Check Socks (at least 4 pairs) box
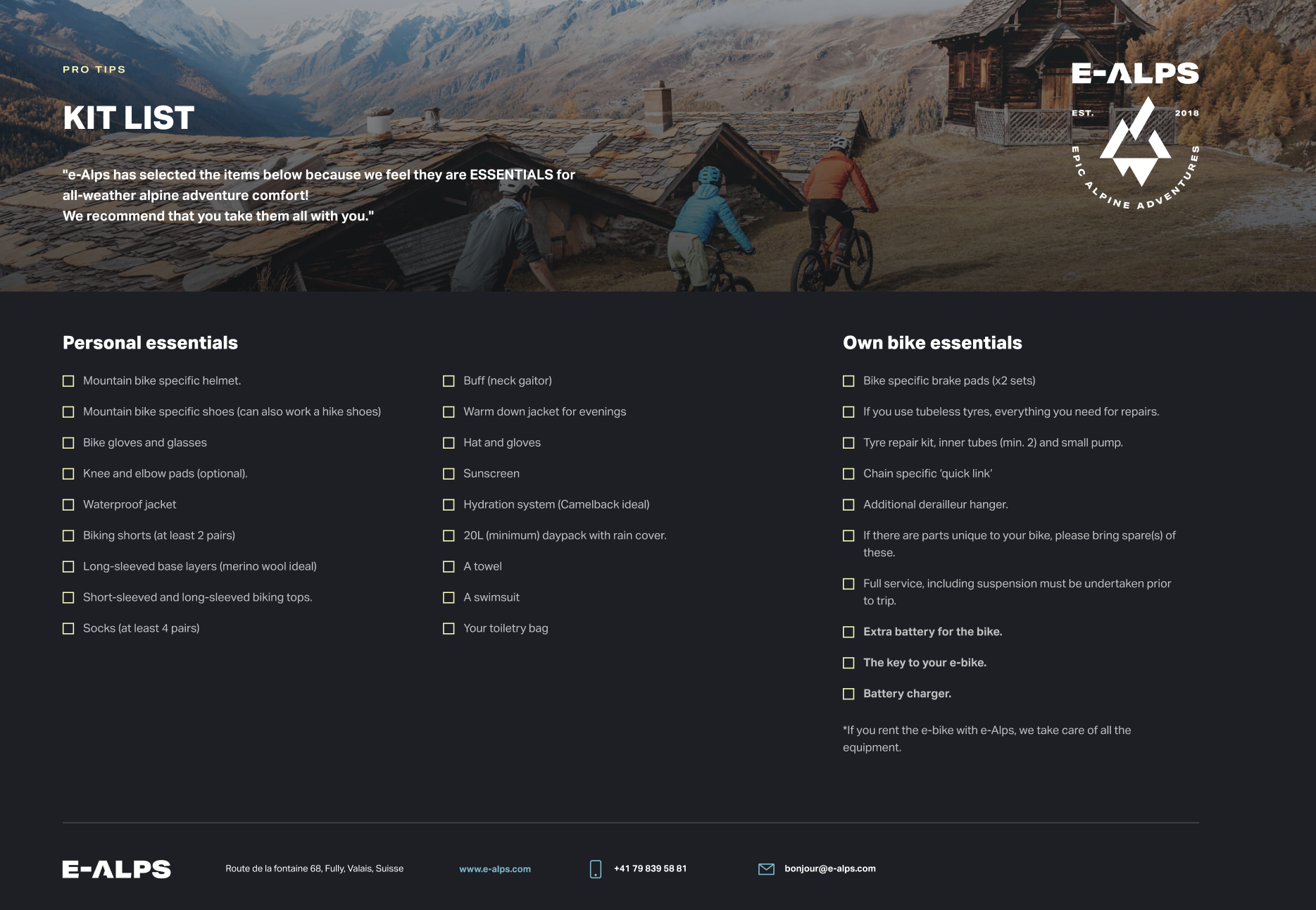 68,628
